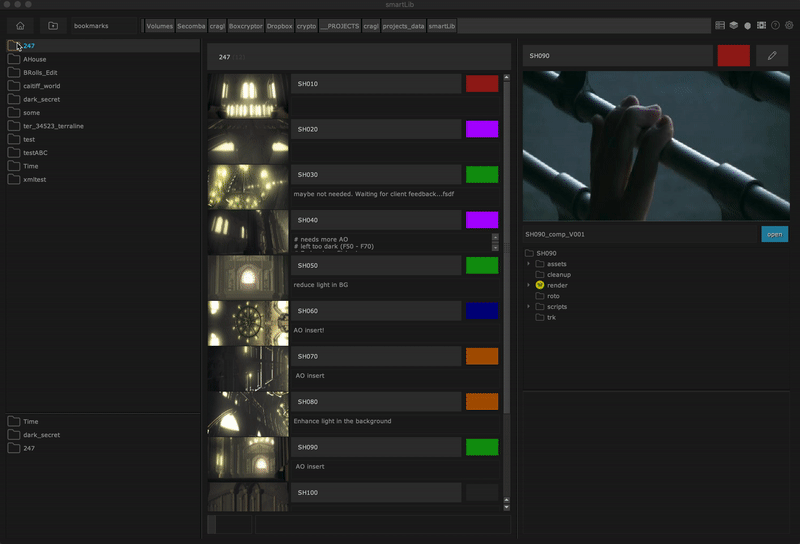The height and width of the screenshot is (544, 800).
Task: Click the pencil edit icon for SH090
Action: tap(771, 56)
